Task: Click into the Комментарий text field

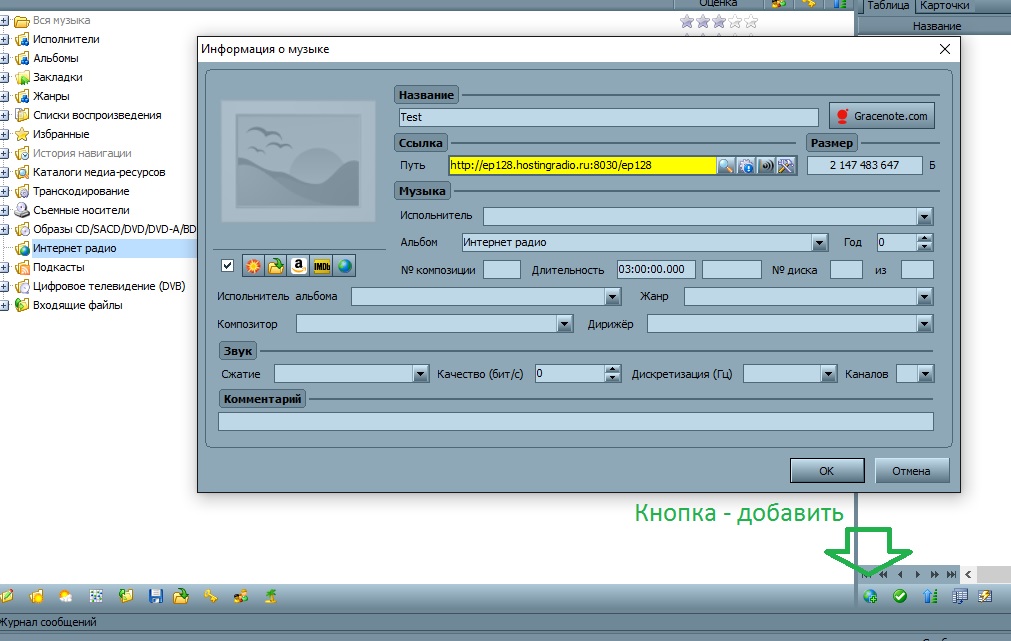Action: click(x=575, y=421)
